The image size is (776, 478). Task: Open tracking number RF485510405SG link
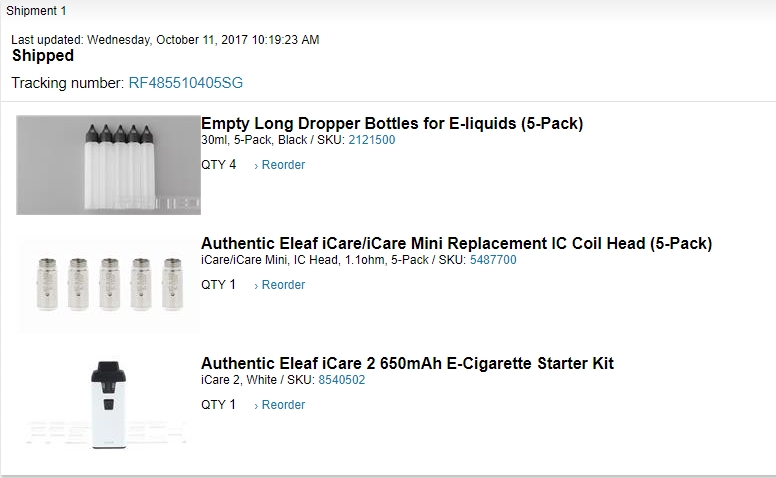pos(185,82)
